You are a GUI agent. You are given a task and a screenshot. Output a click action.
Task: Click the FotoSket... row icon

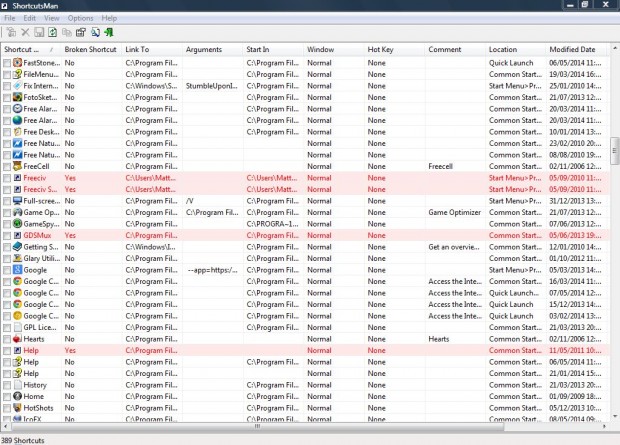(x=17, y=97)
